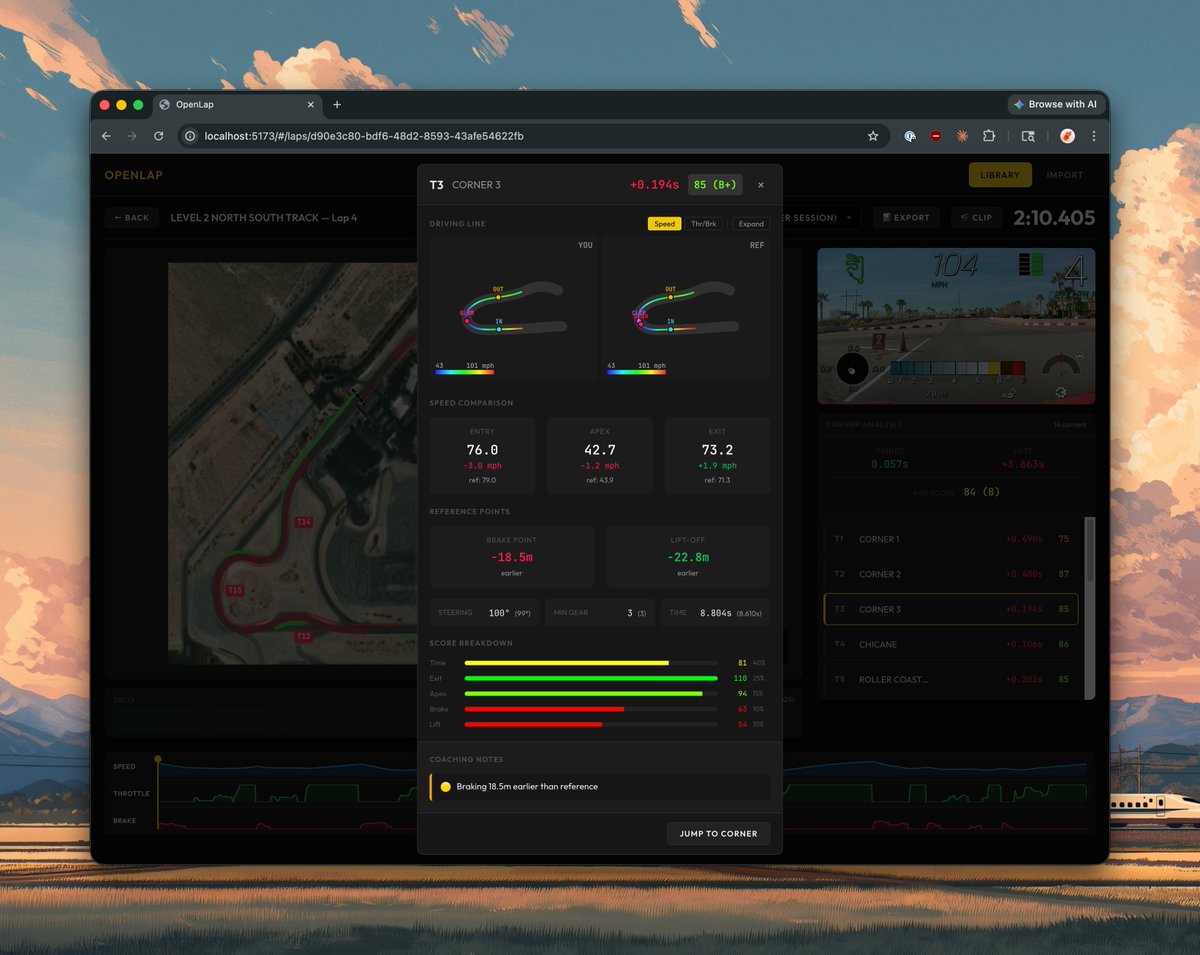
Task: Click the Time 8.804s stat
Action: pyautogui.click(x=715, y=613)
